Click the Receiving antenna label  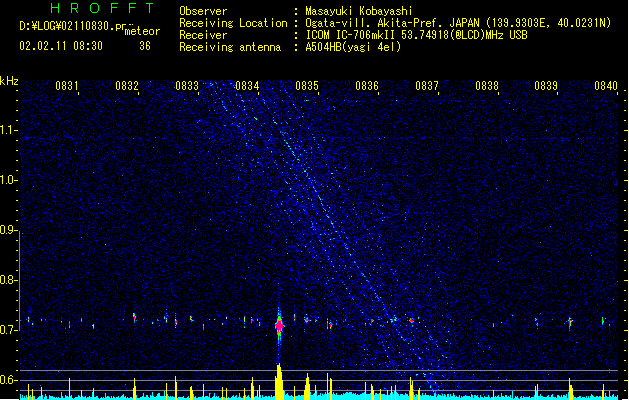[230, 47]
